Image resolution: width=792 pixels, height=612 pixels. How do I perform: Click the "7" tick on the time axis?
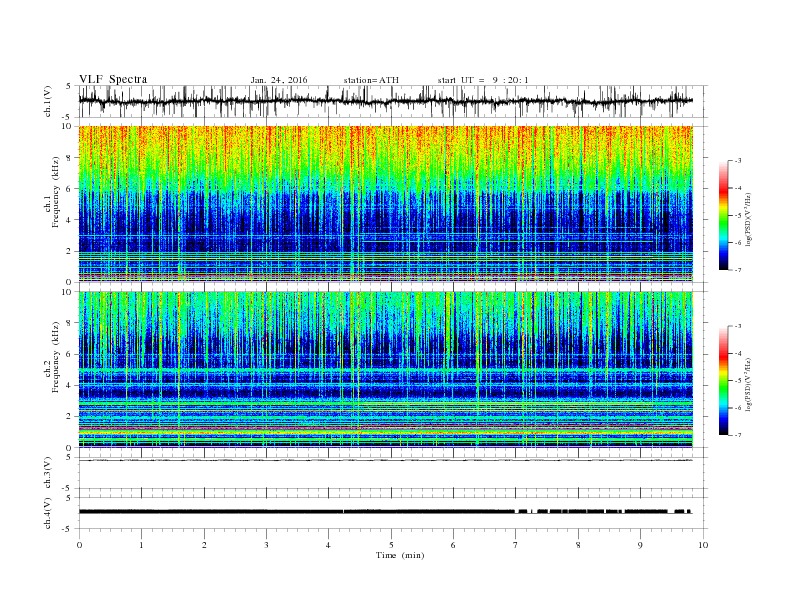click(516, 545)
